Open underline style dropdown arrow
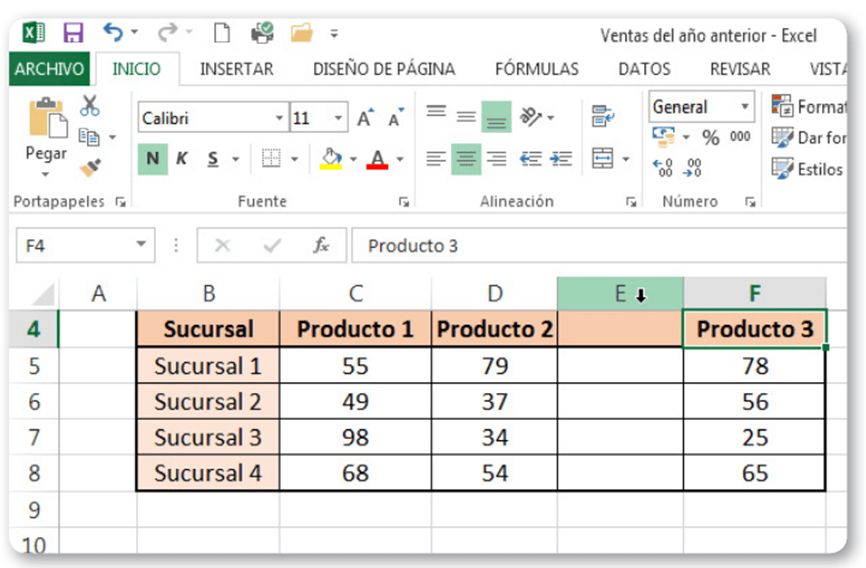Viewport: 866px width, 568px height. click(x=236, y=159)
